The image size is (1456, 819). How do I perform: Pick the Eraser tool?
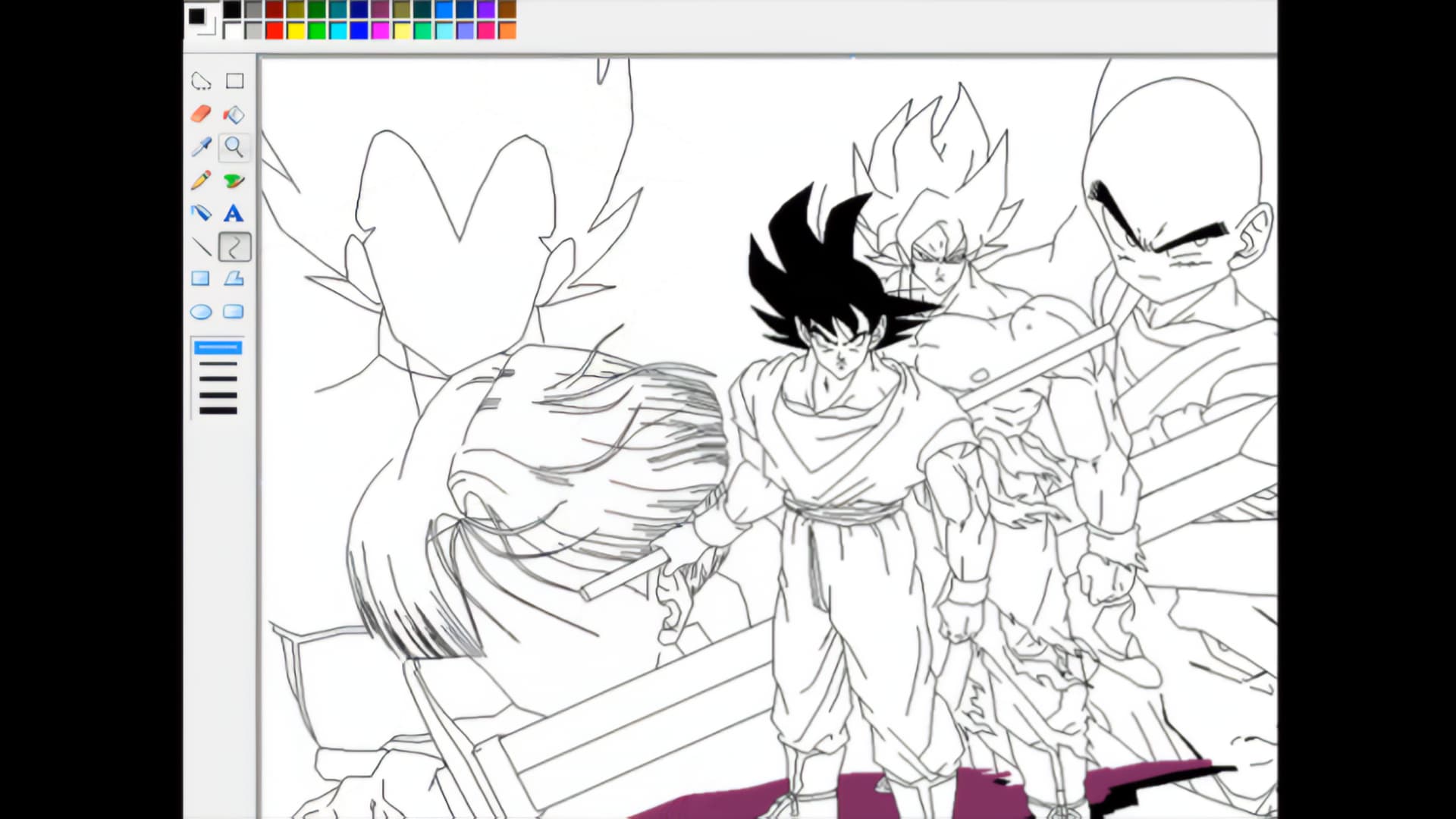201,114
